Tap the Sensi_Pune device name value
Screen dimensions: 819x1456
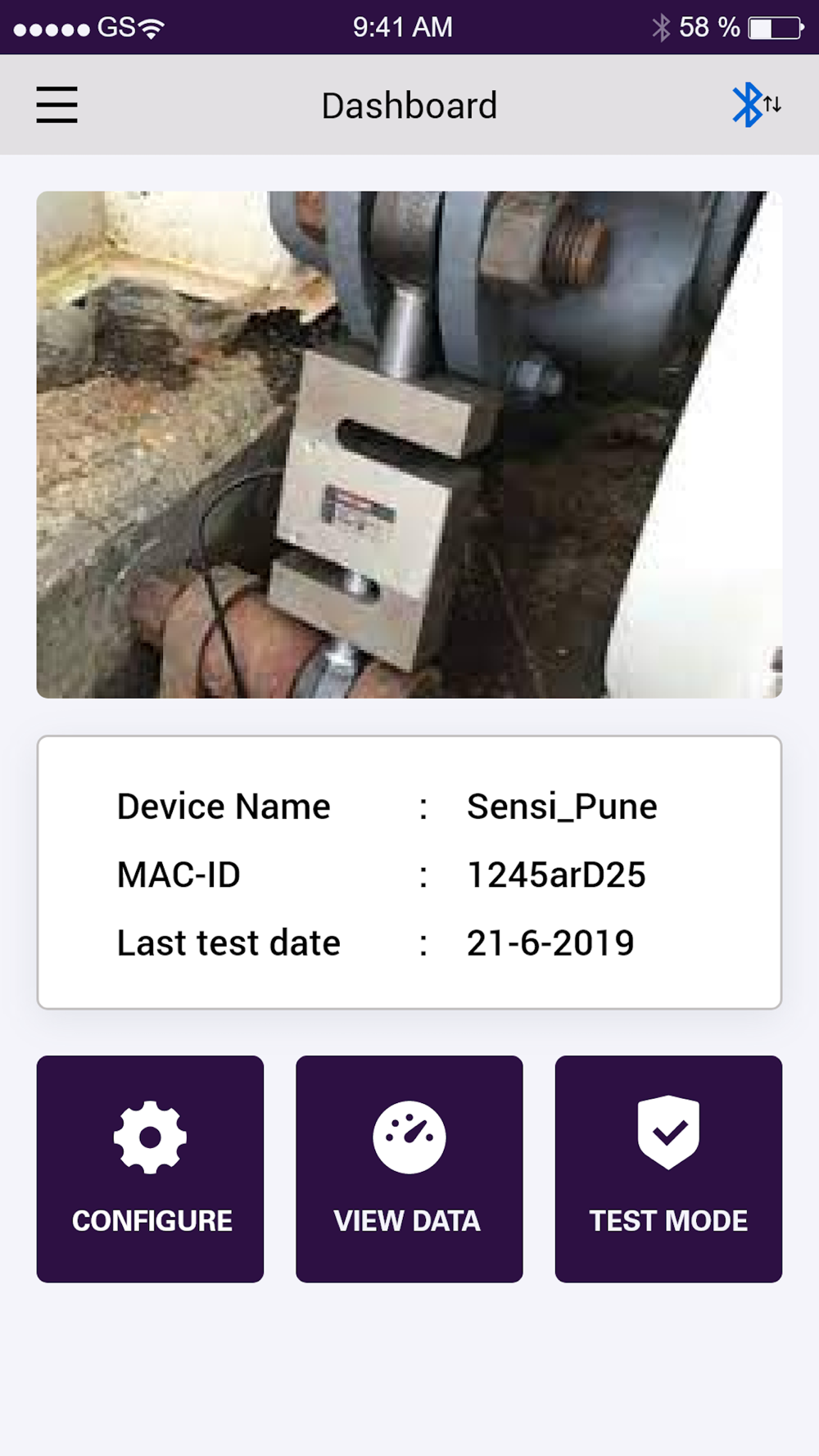point(562,807)
